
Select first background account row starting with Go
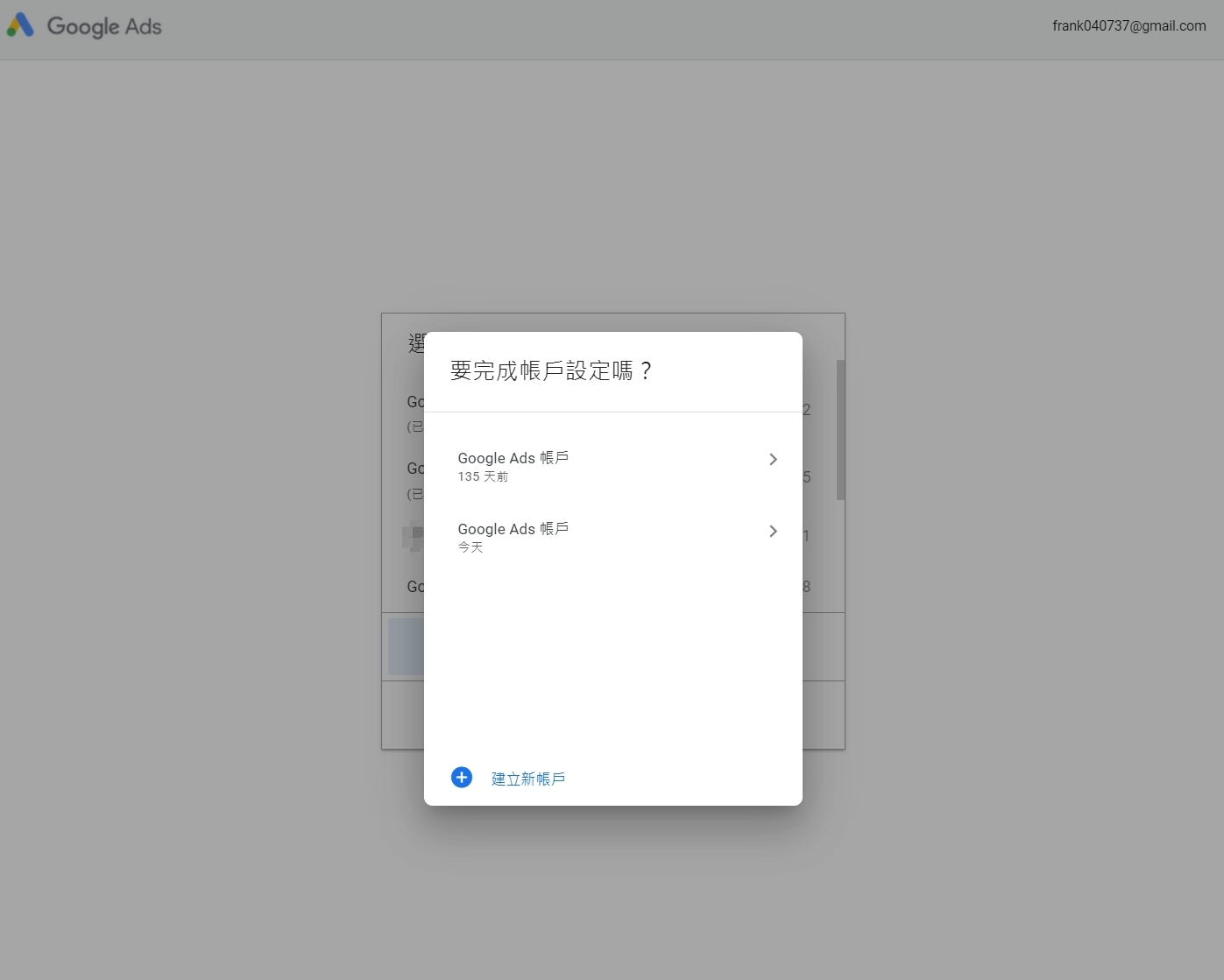[414, 402]
